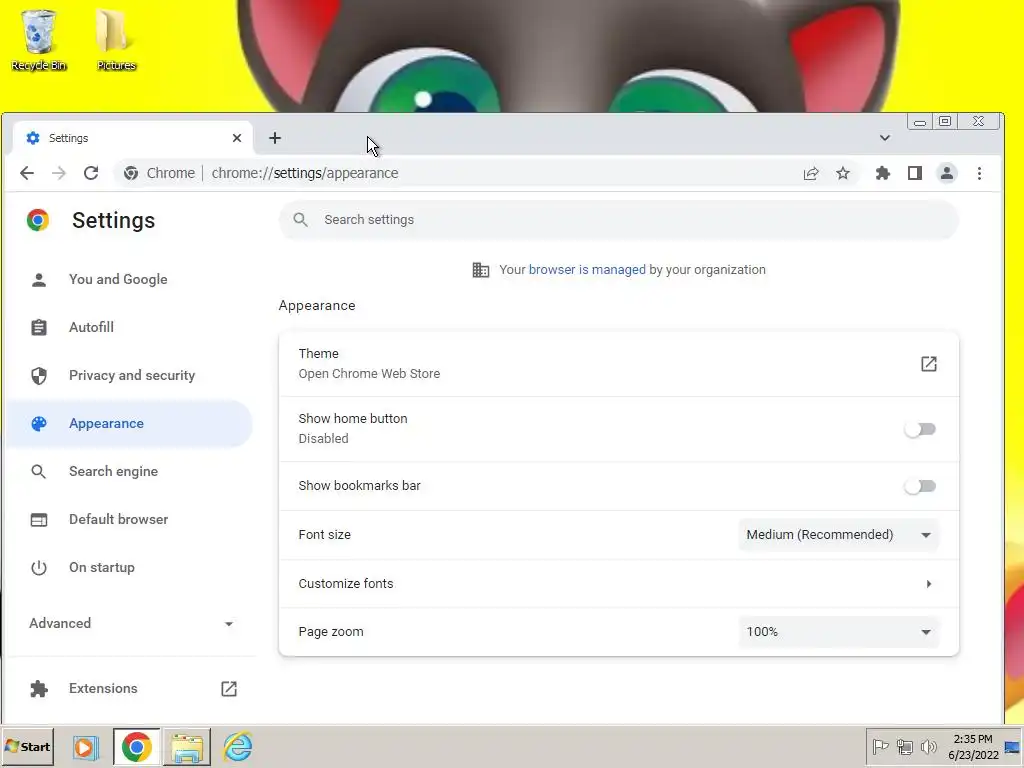Screen dimensions: 1024x768
Task: Open File Explorer from taskbar
Action: point(187,747)
